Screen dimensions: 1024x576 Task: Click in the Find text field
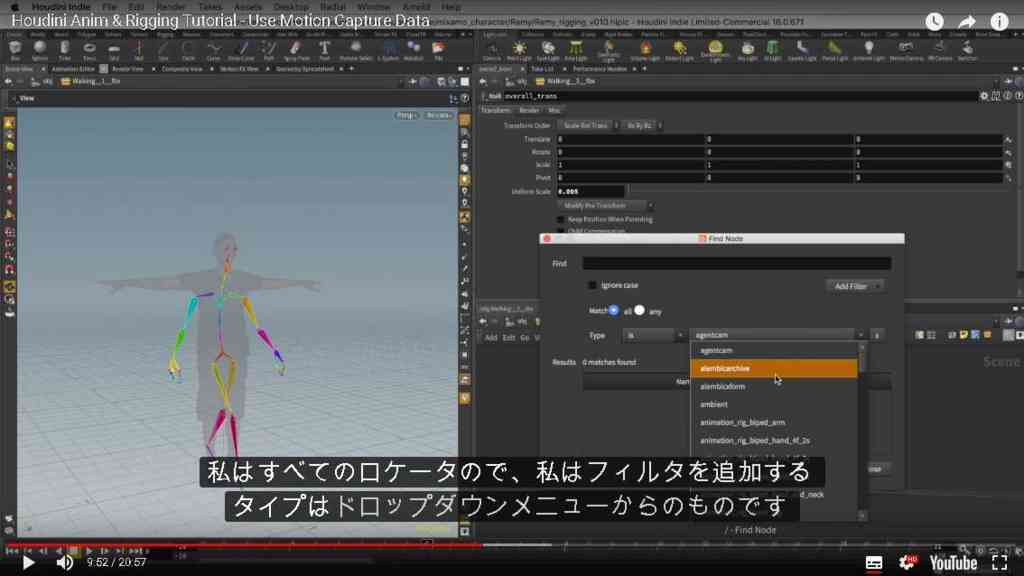[737, 263]
